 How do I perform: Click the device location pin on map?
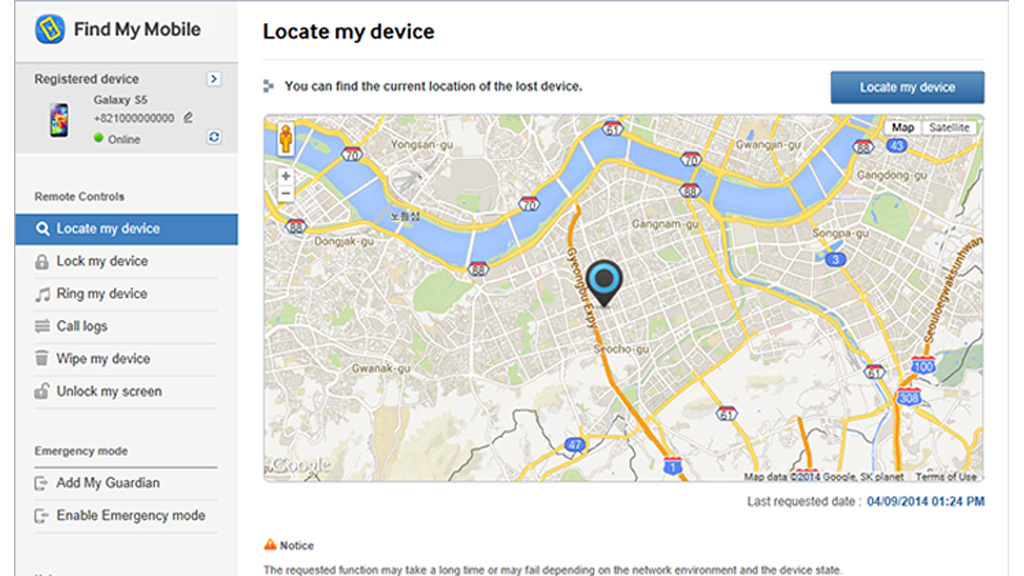click(x=604, y=281)
